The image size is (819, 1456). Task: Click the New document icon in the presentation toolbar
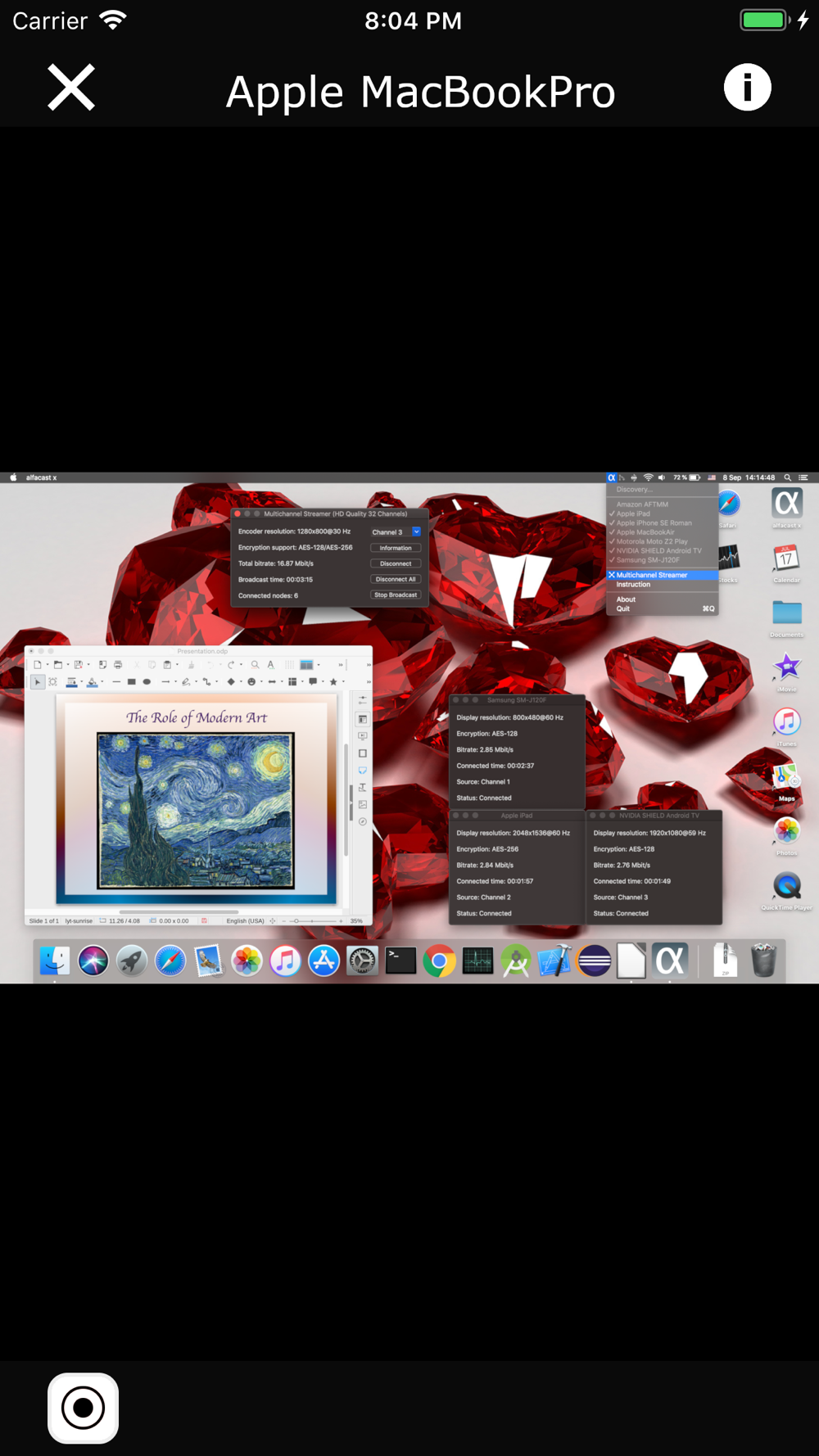pyautogui.click(x=37, y=665)
